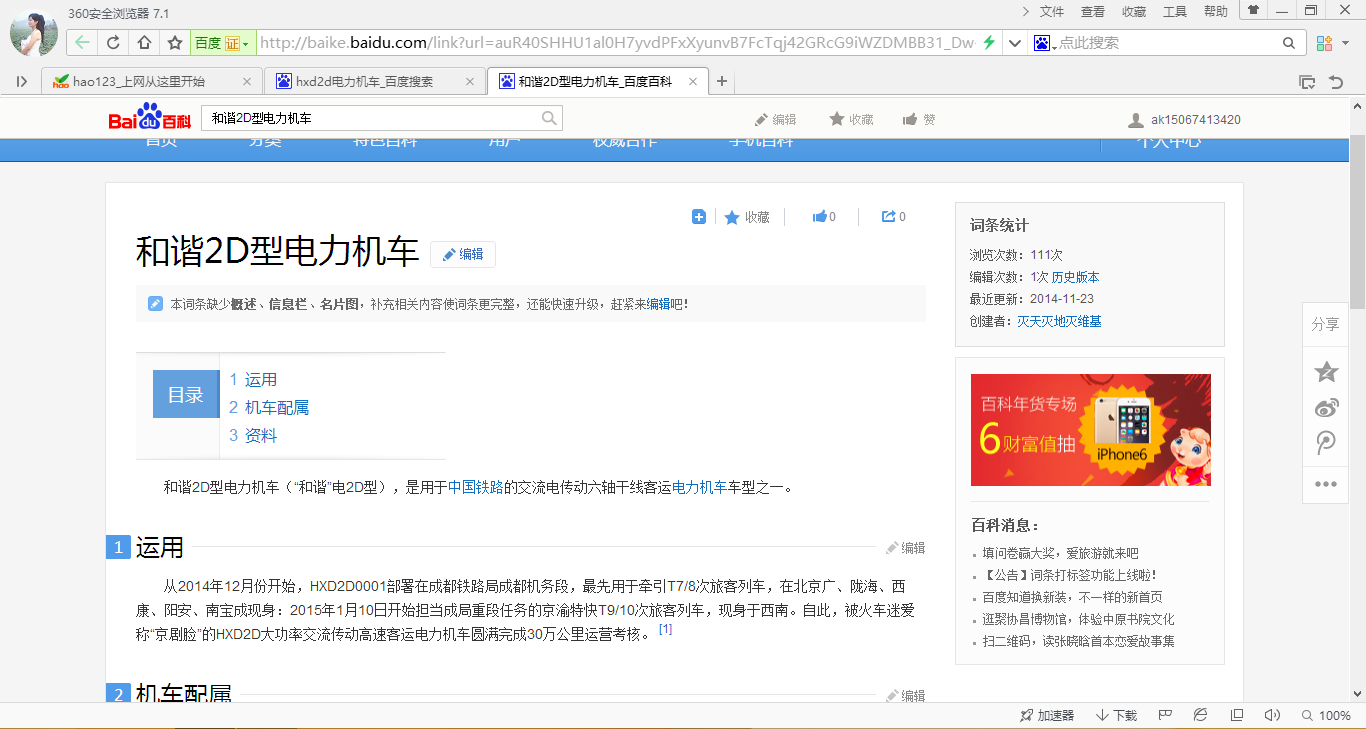Switch to the hao123 tab
Viewport: 1366px width, 729px height.
coord(152,82)
